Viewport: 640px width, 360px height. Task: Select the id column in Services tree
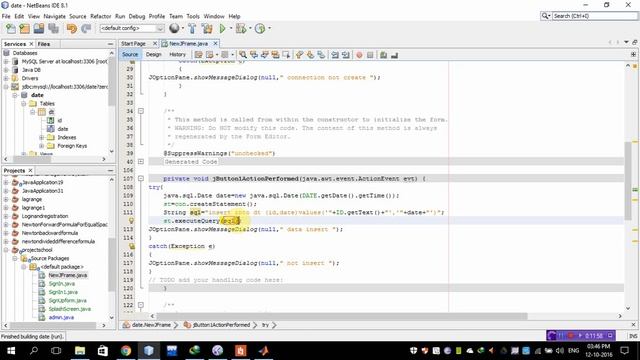tap(60, 120)
